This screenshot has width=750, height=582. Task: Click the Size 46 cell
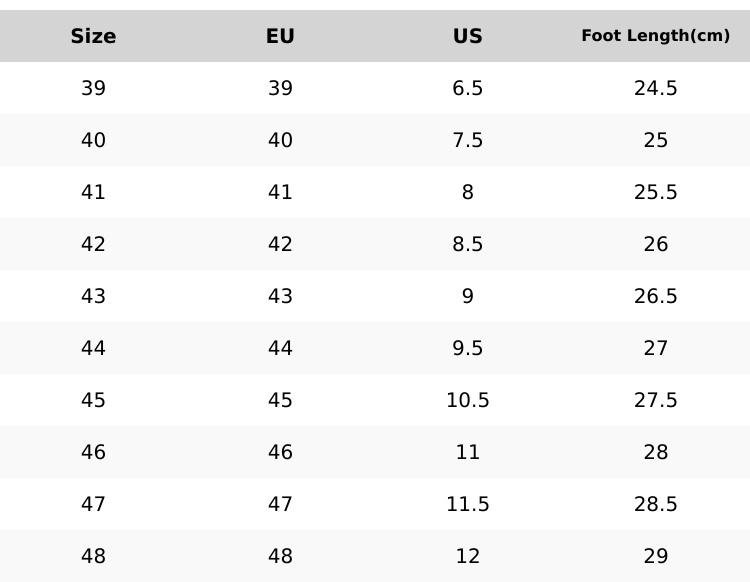pyautogui.click(x=93, y=452)
